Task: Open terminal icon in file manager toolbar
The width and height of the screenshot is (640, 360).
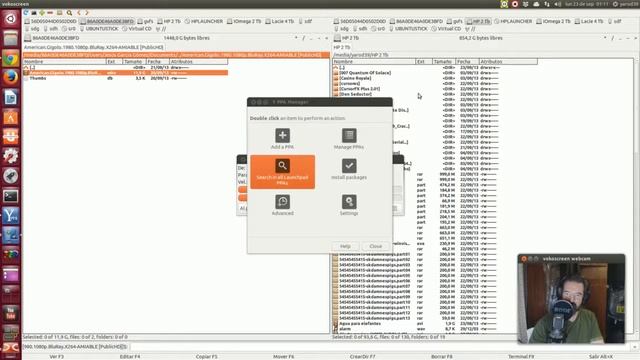Action: (x=34, y=13)
